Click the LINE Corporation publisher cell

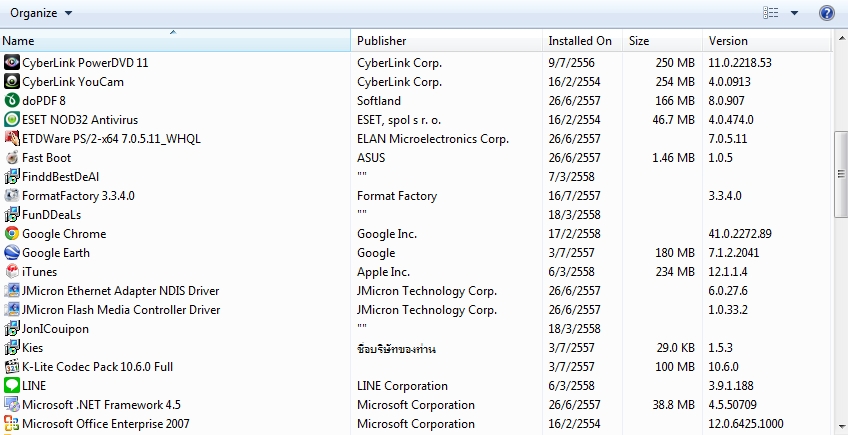pos(402,386)
